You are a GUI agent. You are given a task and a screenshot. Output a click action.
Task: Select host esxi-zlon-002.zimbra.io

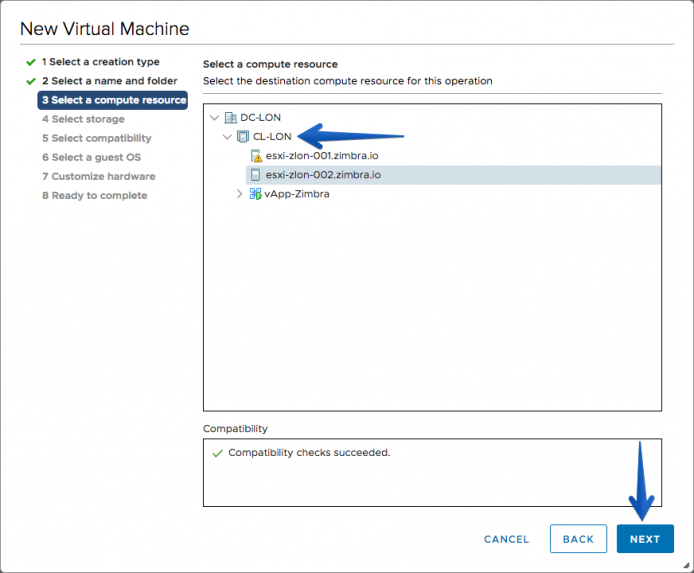click(453, 175)
